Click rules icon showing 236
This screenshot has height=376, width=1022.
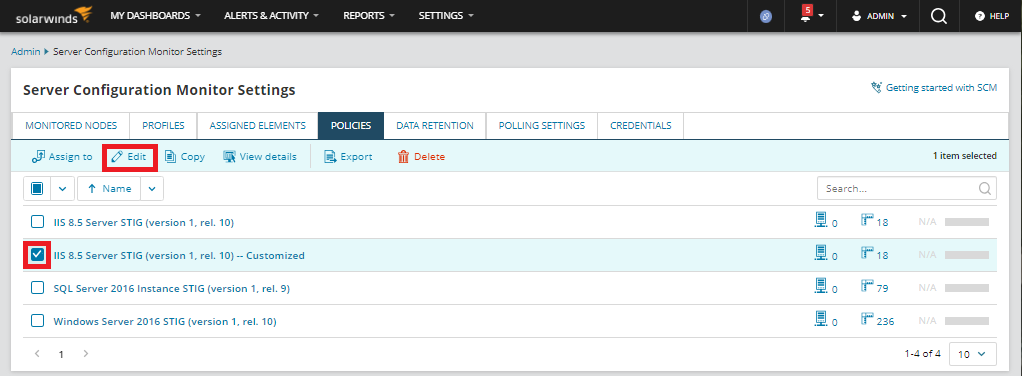[867, 319]
